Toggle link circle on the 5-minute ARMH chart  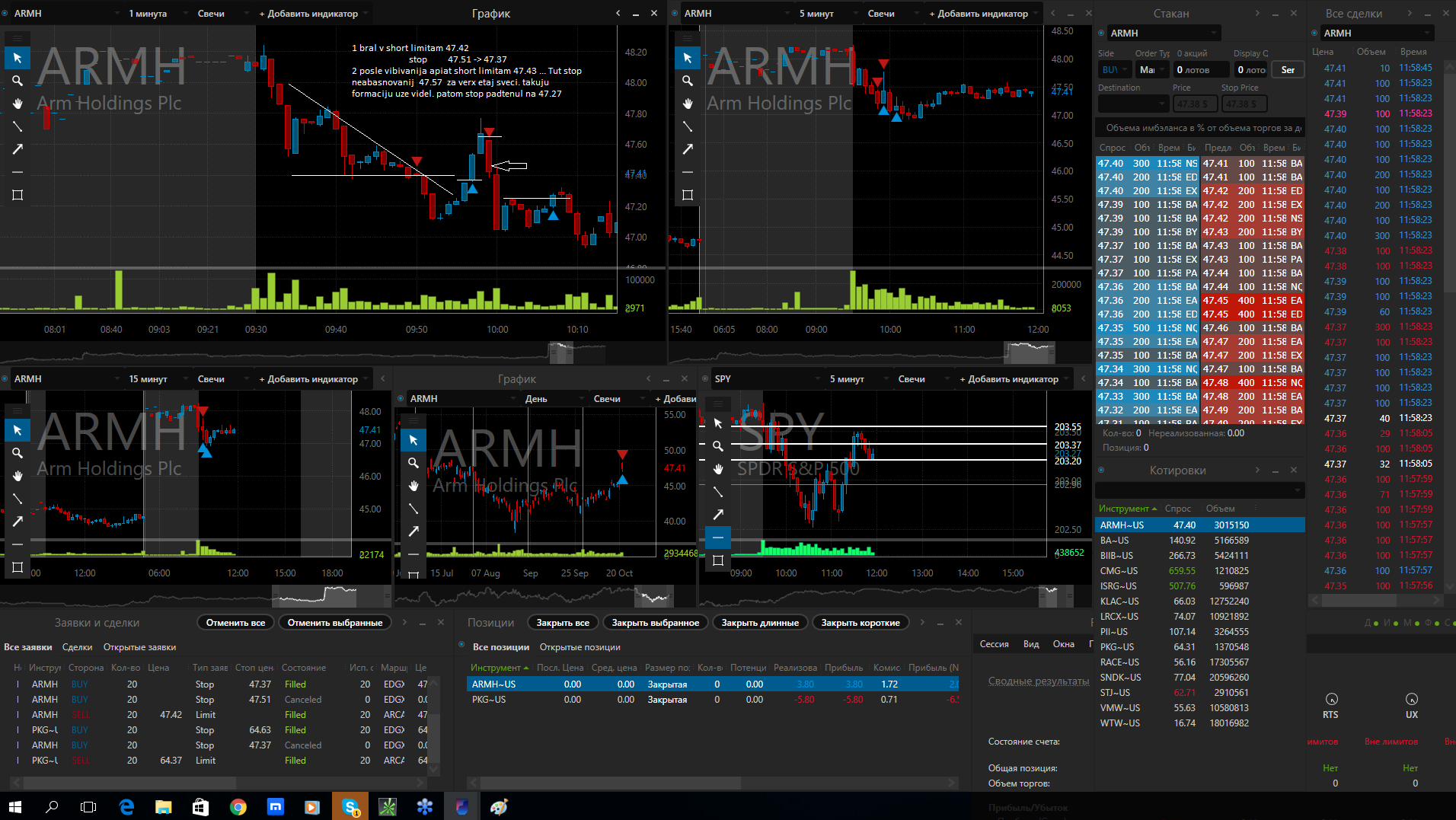coord(675,14)
